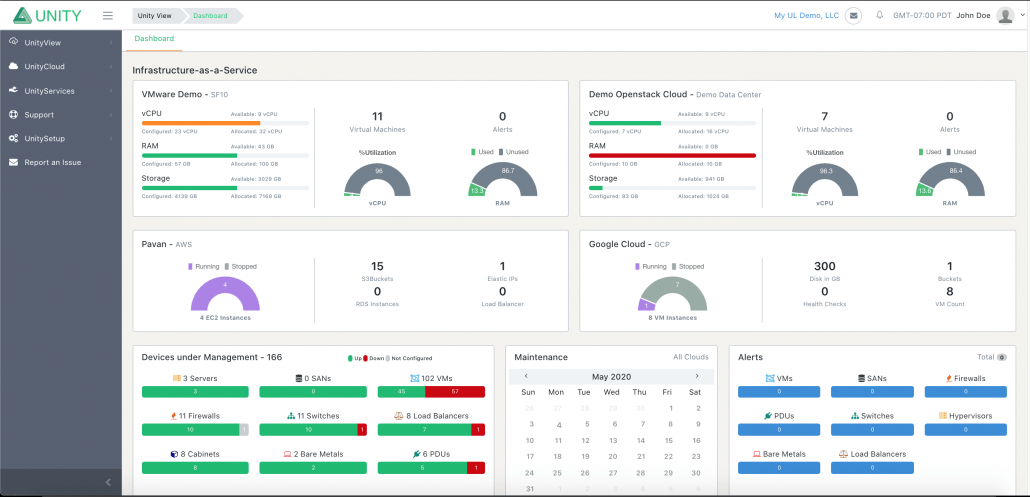The image size is (1030, 497).
Task: Click the Load Balancers icon in Alerts panel
Action: [x=843, y=454]
